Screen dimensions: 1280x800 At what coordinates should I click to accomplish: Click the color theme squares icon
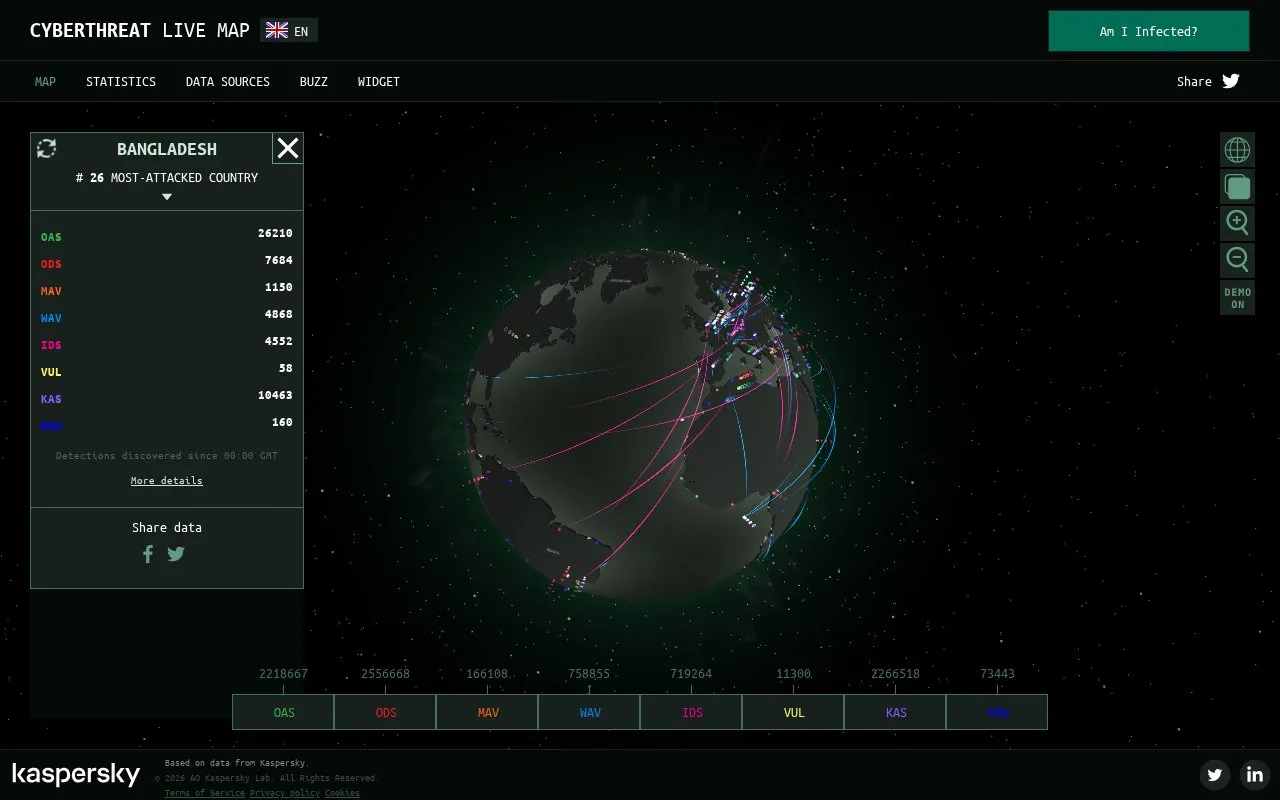tap(1237, 186)
